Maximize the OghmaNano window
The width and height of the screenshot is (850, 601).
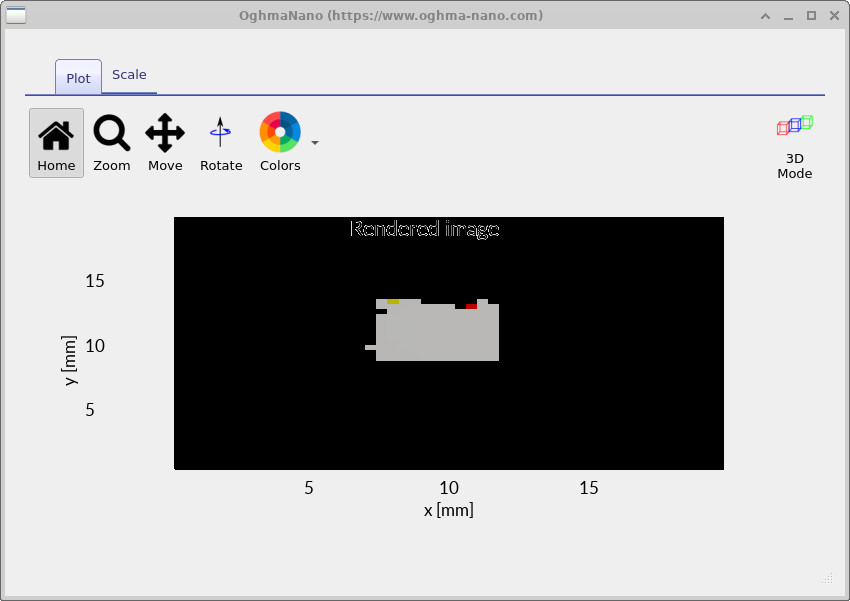[811, 15]
